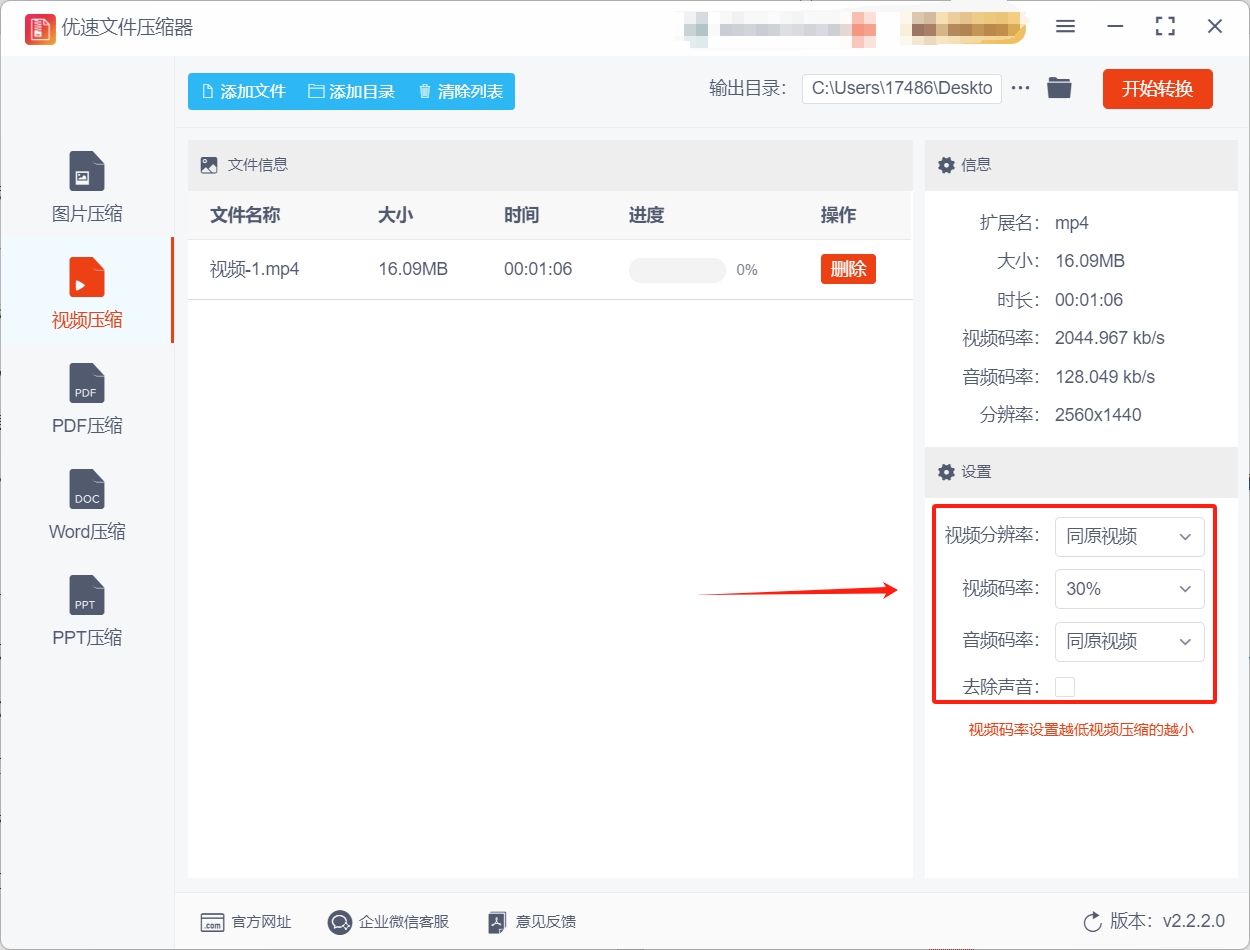
Task: Click the 清除列表 toolbar item
Action: pyautogui.click(x=460, y=89)
